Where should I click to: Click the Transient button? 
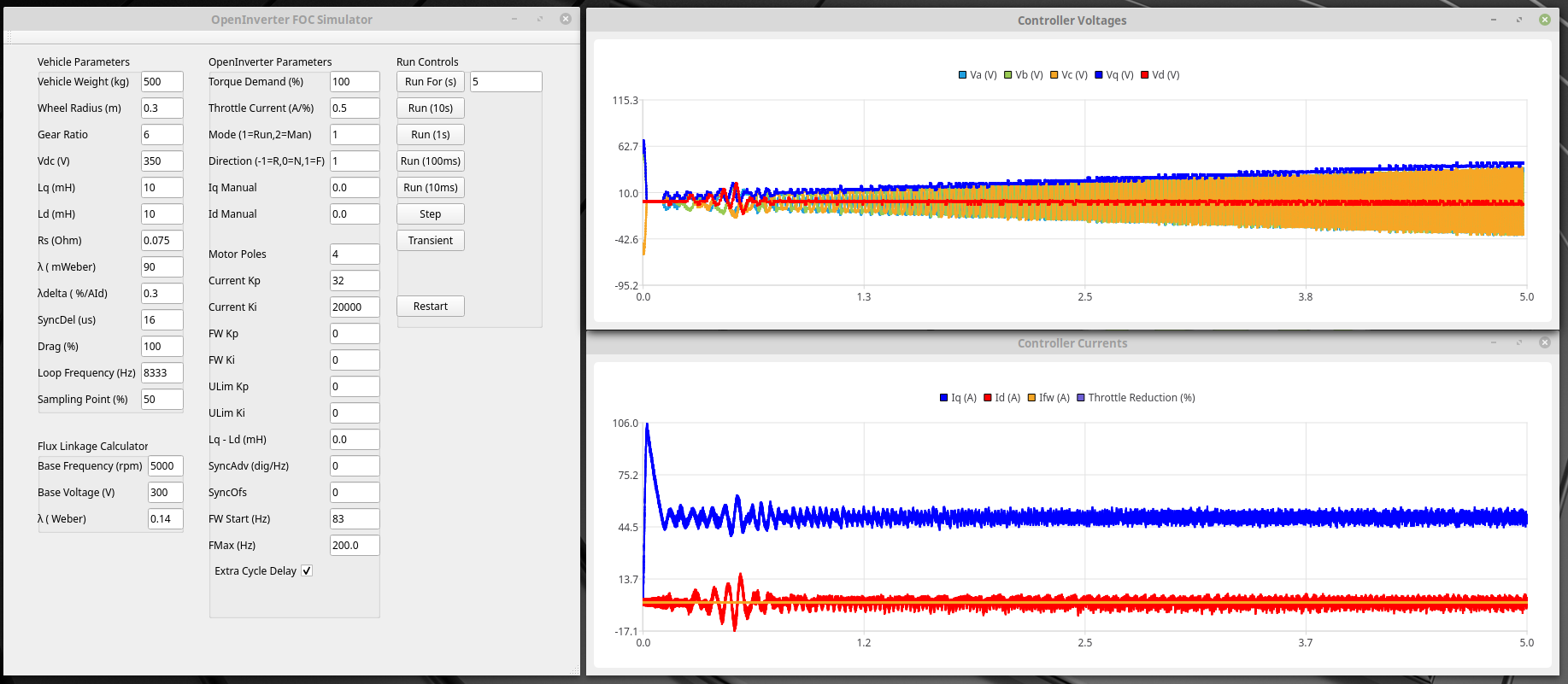click(x=430, y=241)
